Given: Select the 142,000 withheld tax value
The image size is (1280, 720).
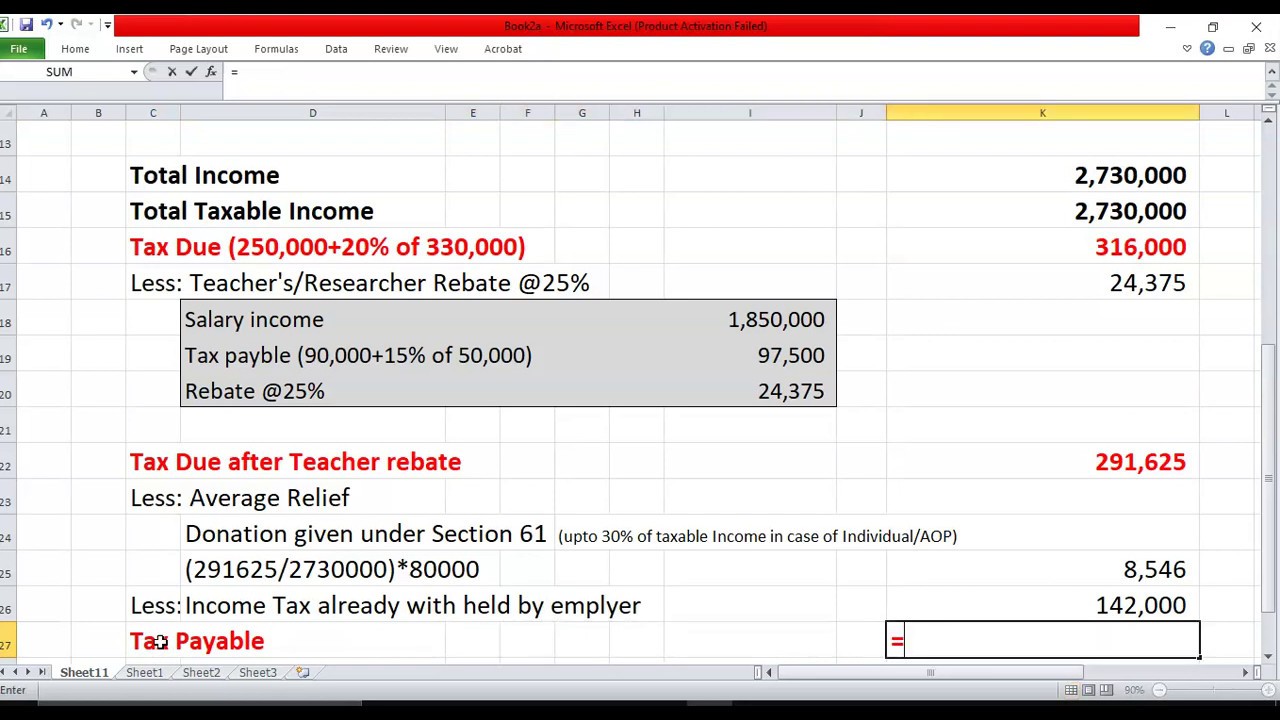Looking at the screenshot, I should [1140, 606].
